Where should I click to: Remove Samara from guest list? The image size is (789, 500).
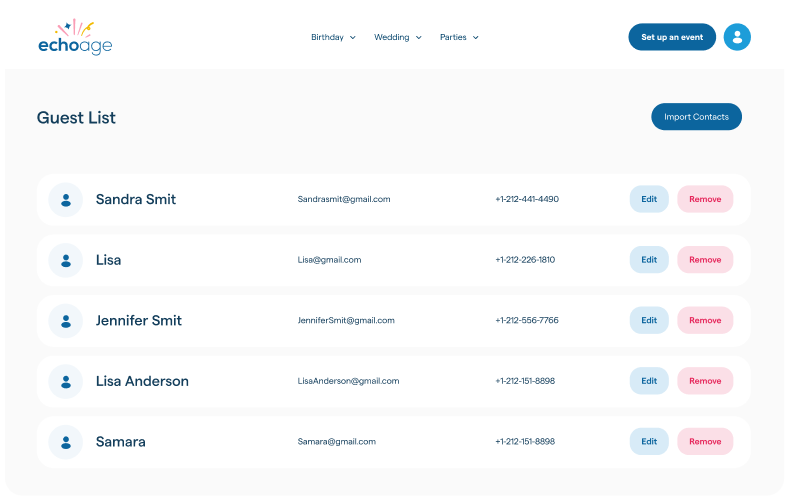click(x=705, y=442)
